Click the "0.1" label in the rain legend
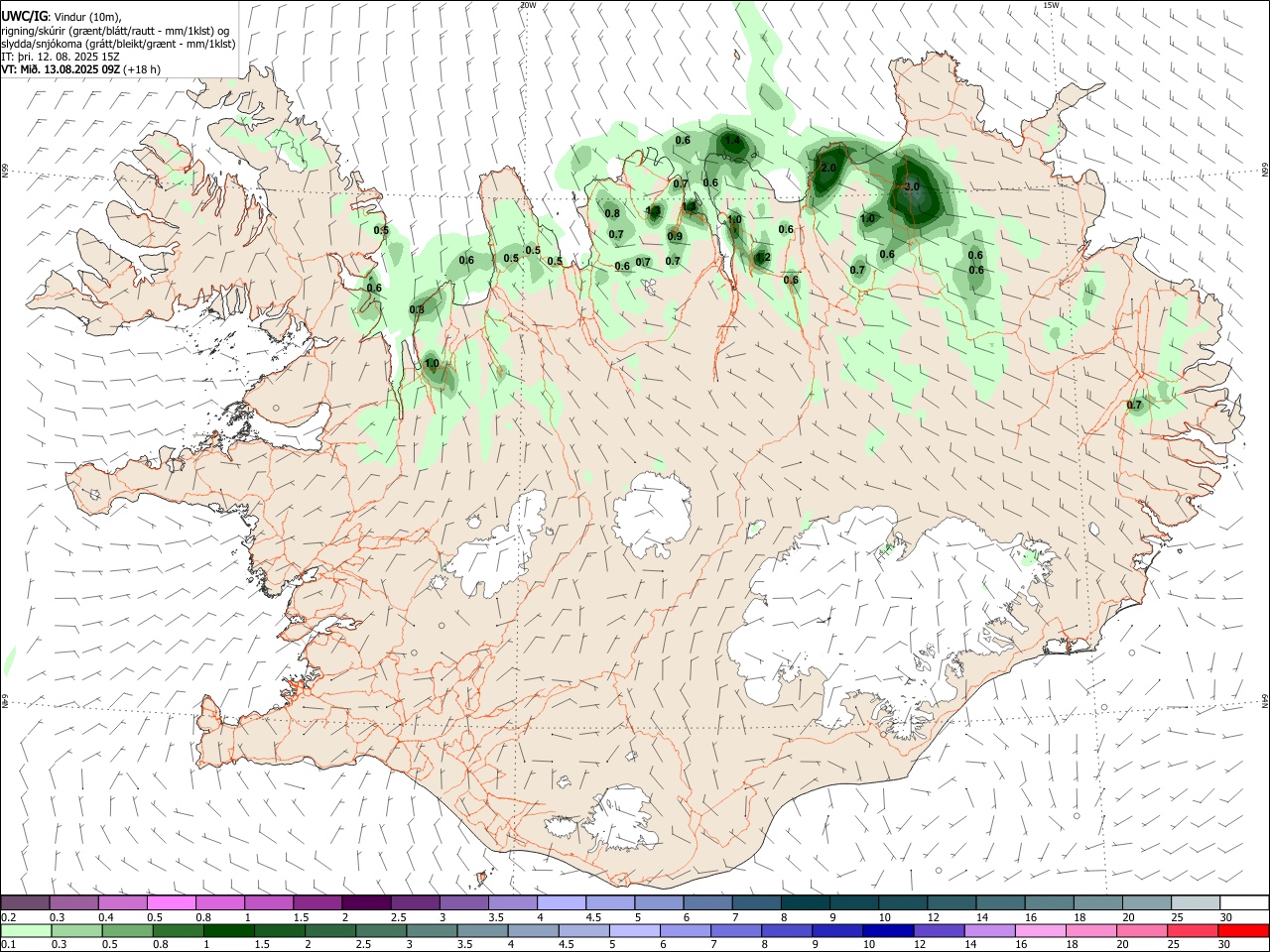The width and height of the screenshot is (1270, 952). (8, 944)
